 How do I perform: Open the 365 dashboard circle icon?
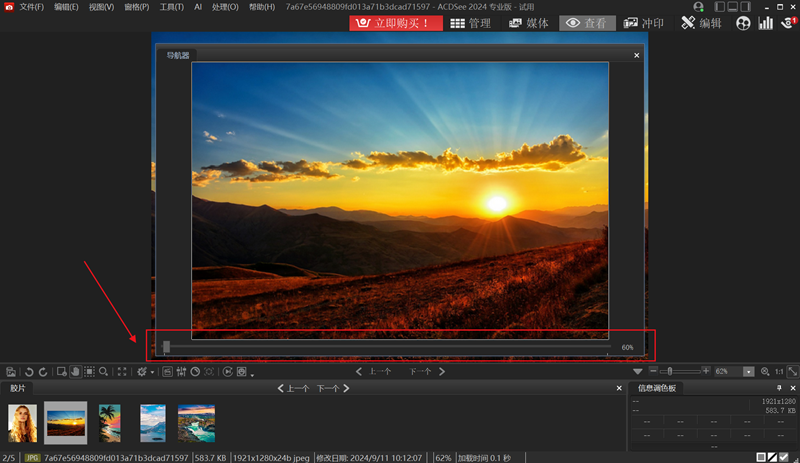click(x=743, y=23)
